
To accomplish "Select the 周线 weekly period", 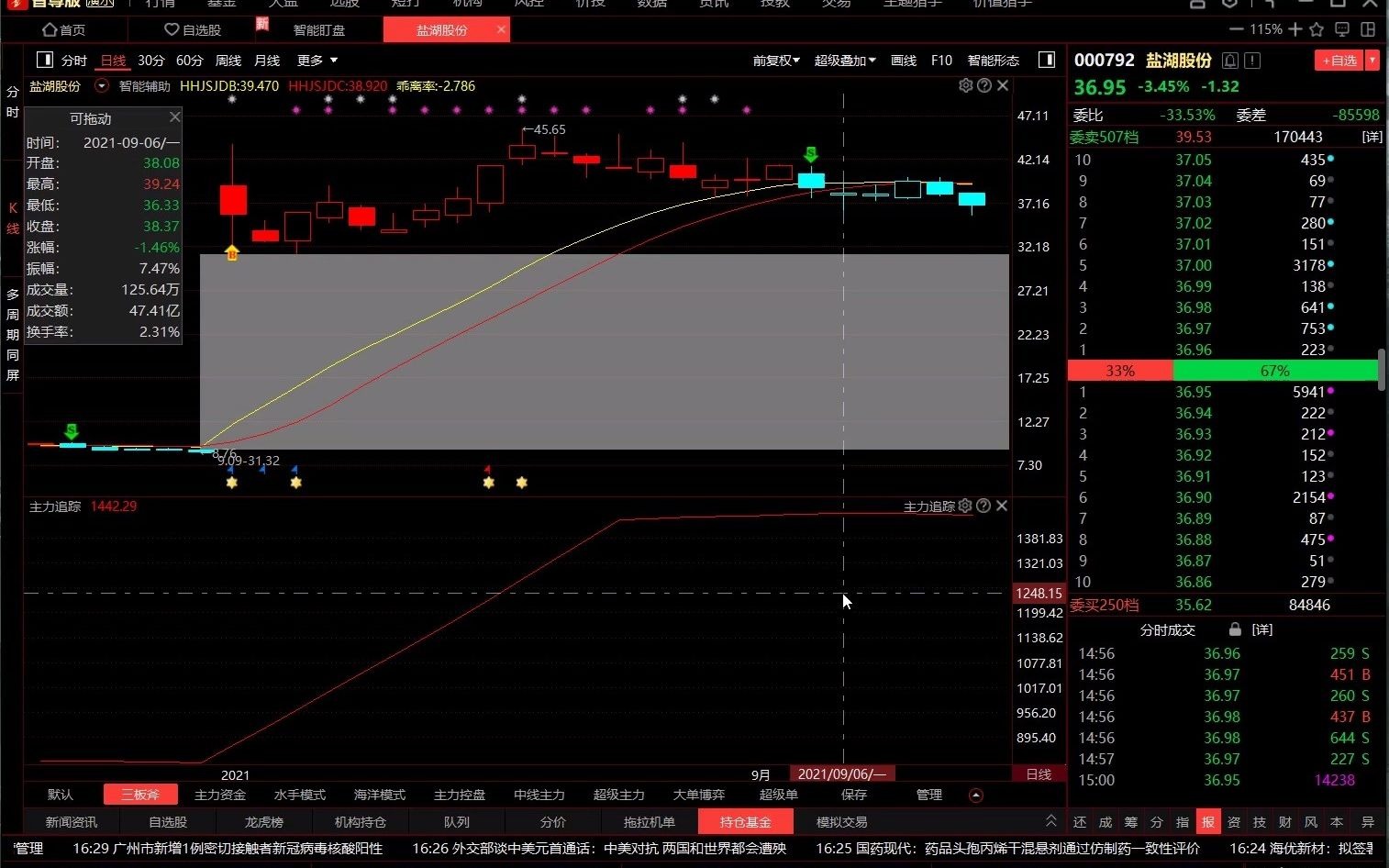I will tap(228, 60).
